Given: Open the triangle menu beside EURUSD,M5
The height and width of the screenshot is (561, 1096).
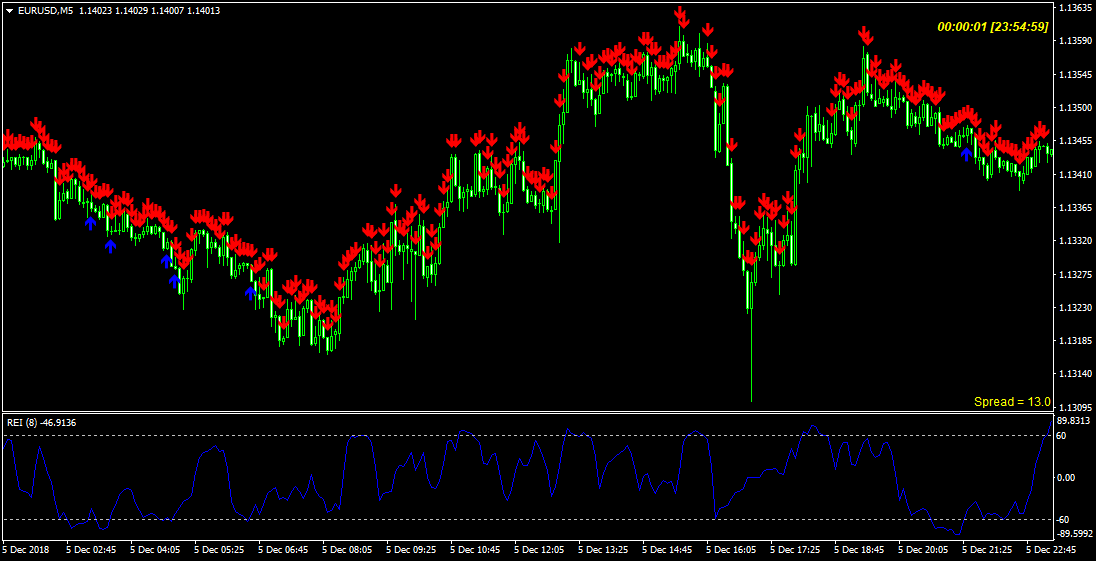Looking at the screenshot, I should [x=10, y=10].
